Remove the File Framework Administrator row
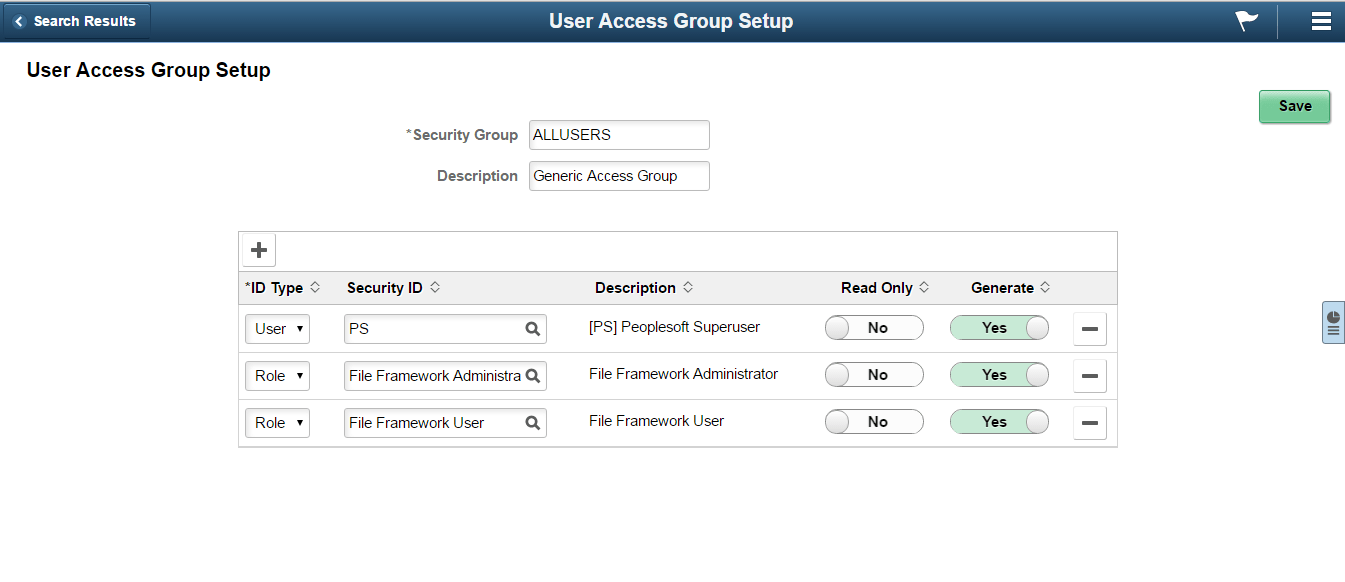The image size is (1345, 582). [1089, 375]
